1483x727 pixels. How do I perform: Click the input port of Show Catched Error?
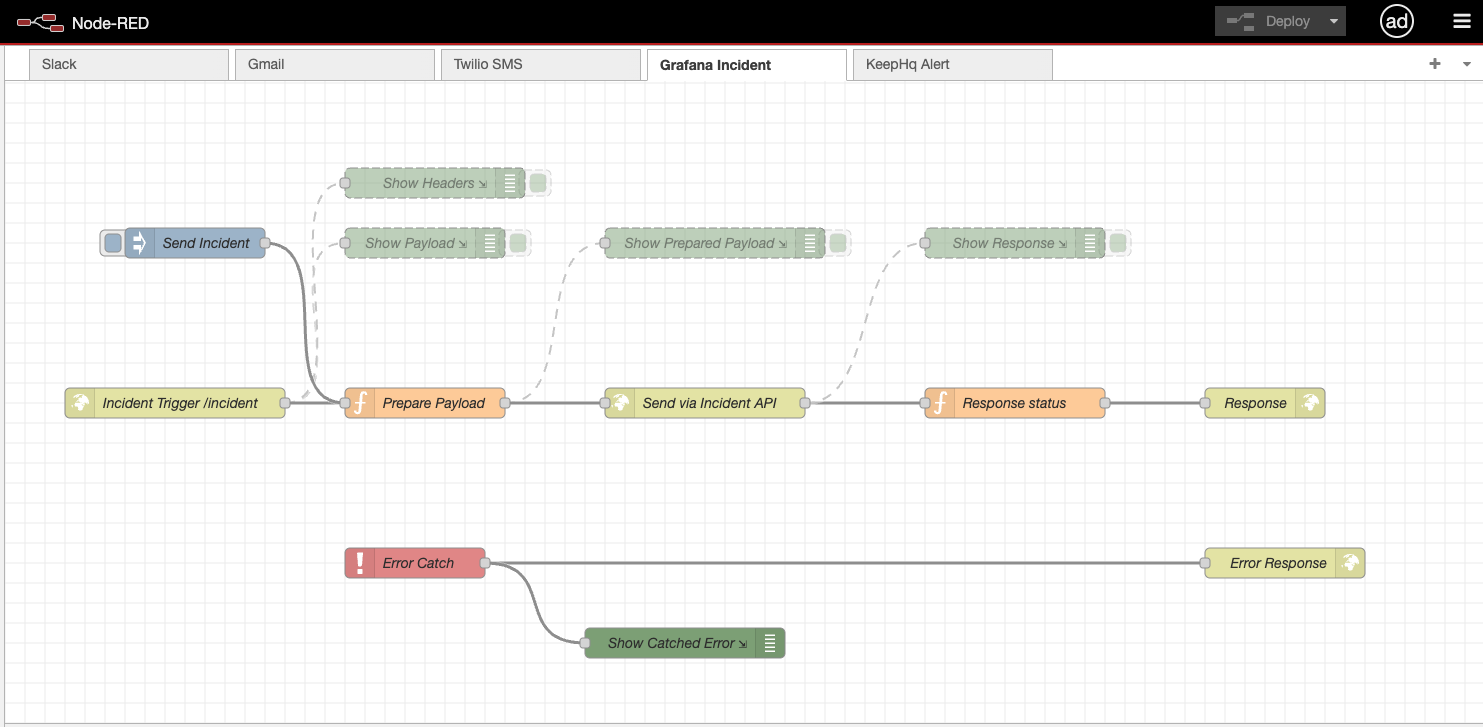click(585, 643)
